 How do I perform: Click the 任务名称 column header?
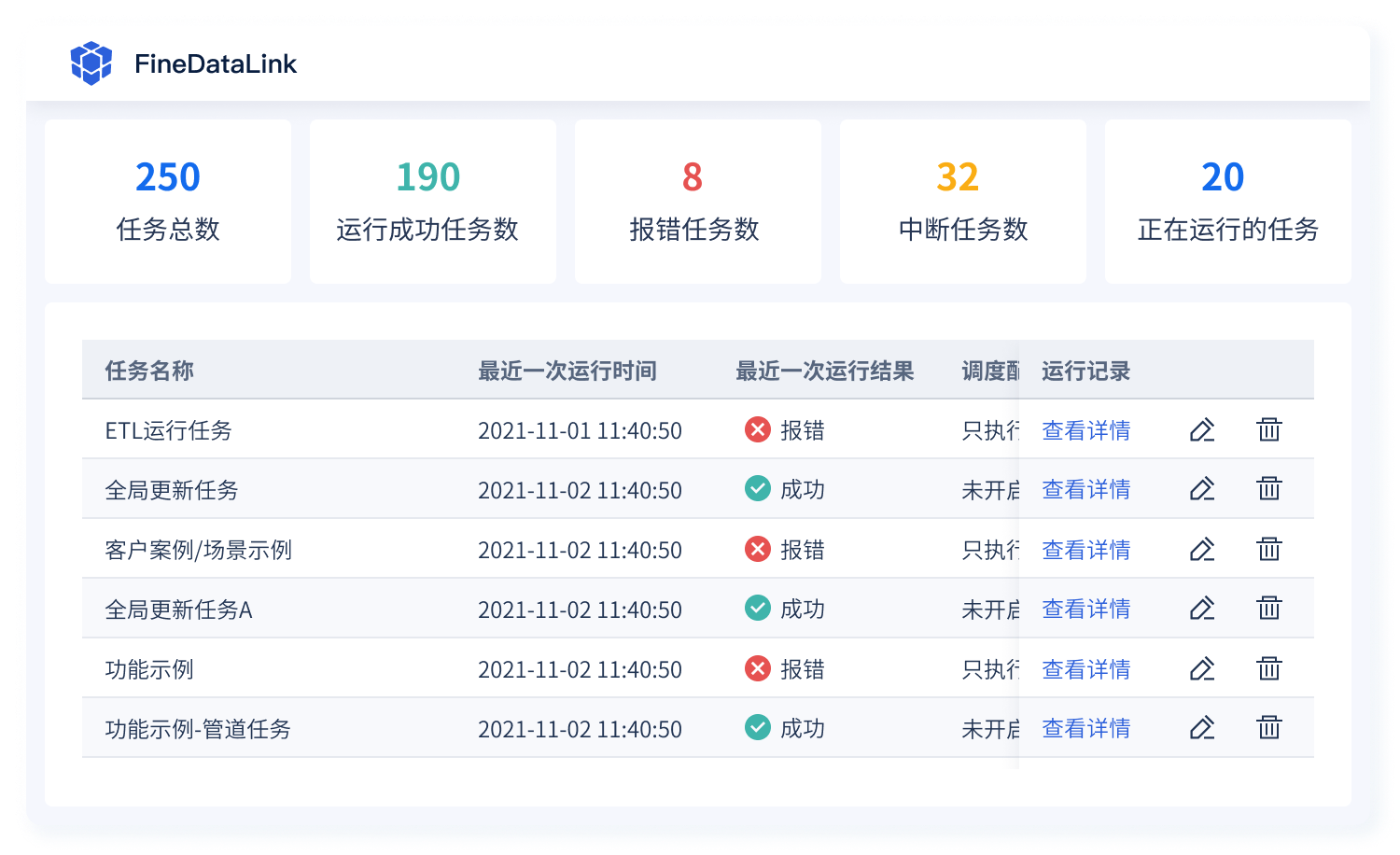point(149,371)
